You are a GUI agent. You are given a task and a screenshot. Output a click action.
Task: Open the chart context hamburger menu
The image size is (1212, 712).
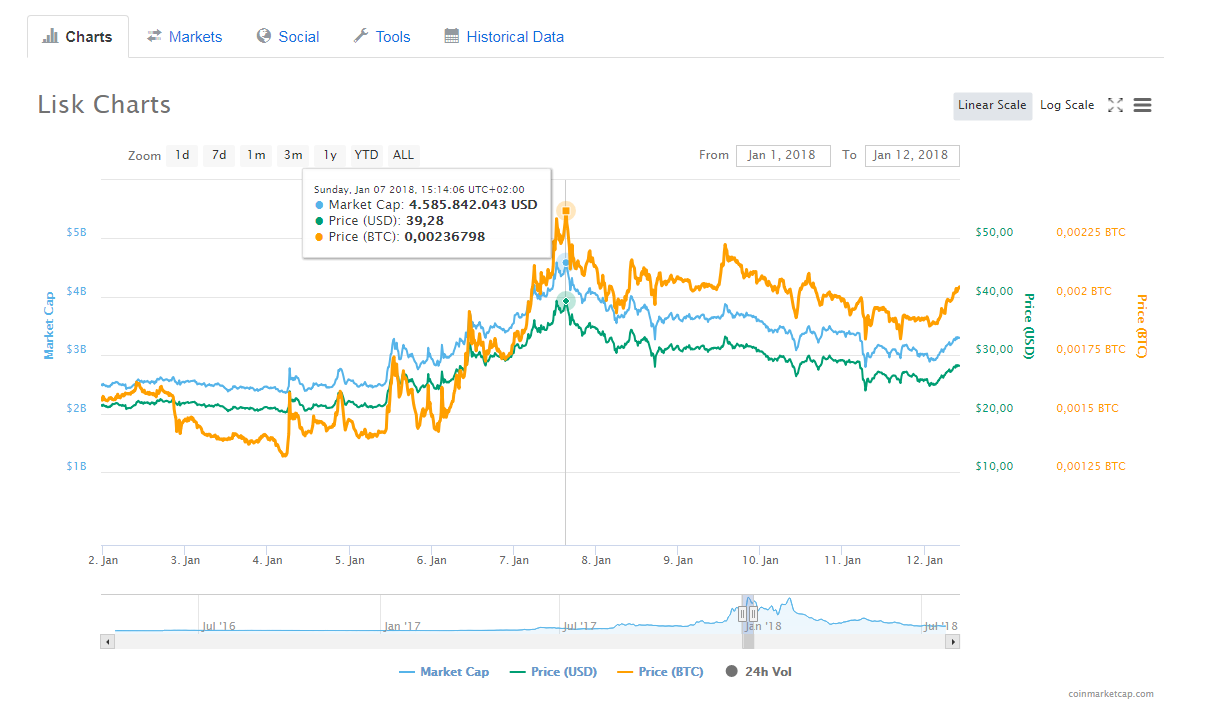(x=1143, y=105)
